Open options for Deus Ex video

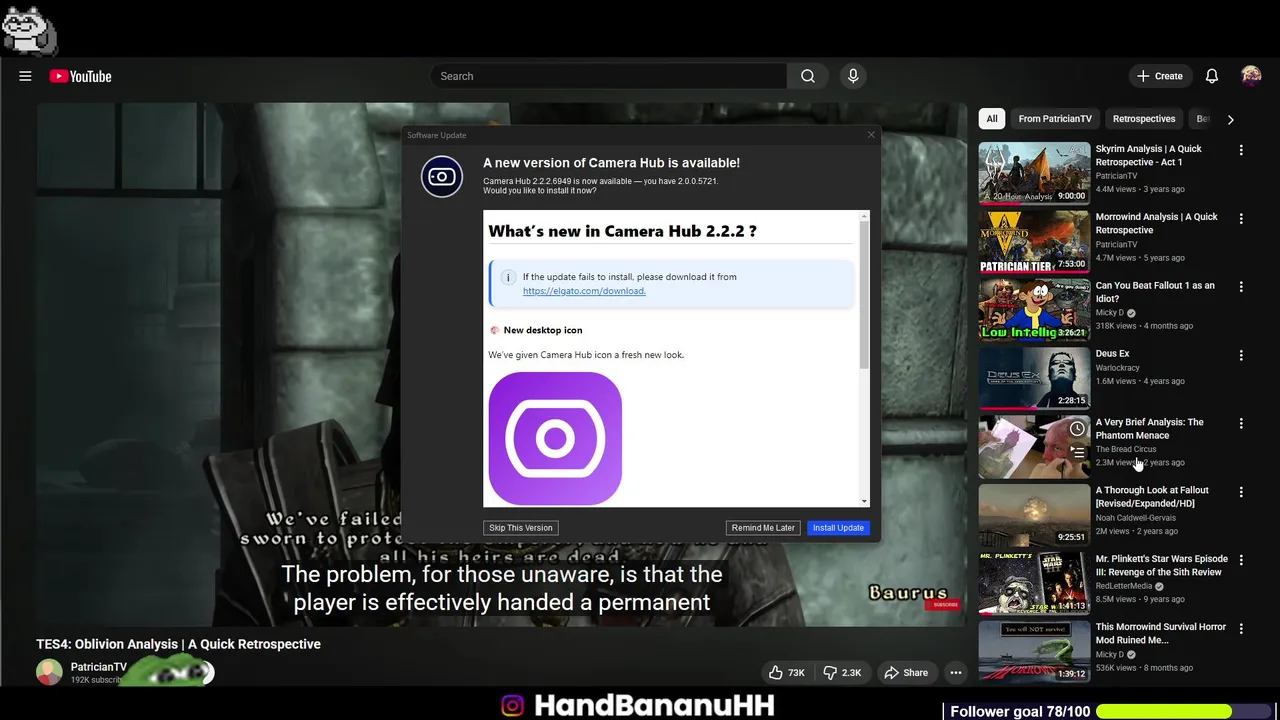(1241, 355)
